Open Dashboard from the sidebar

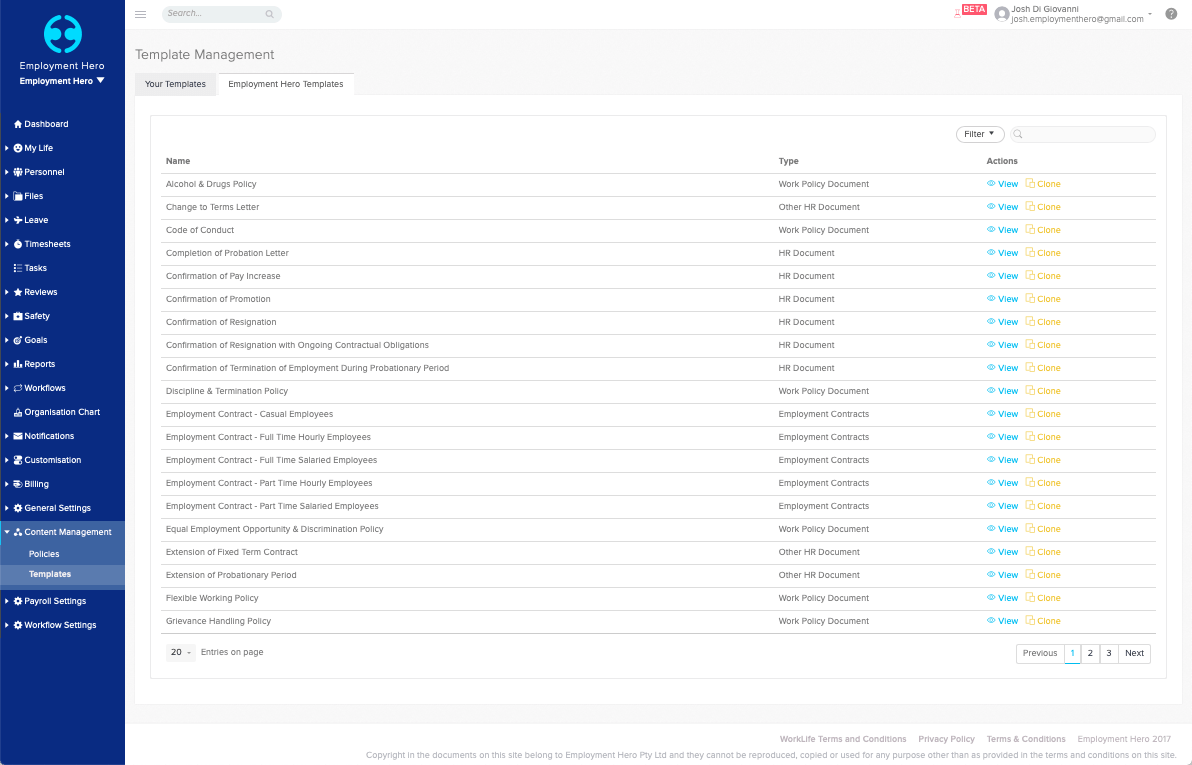coord(46,124)
